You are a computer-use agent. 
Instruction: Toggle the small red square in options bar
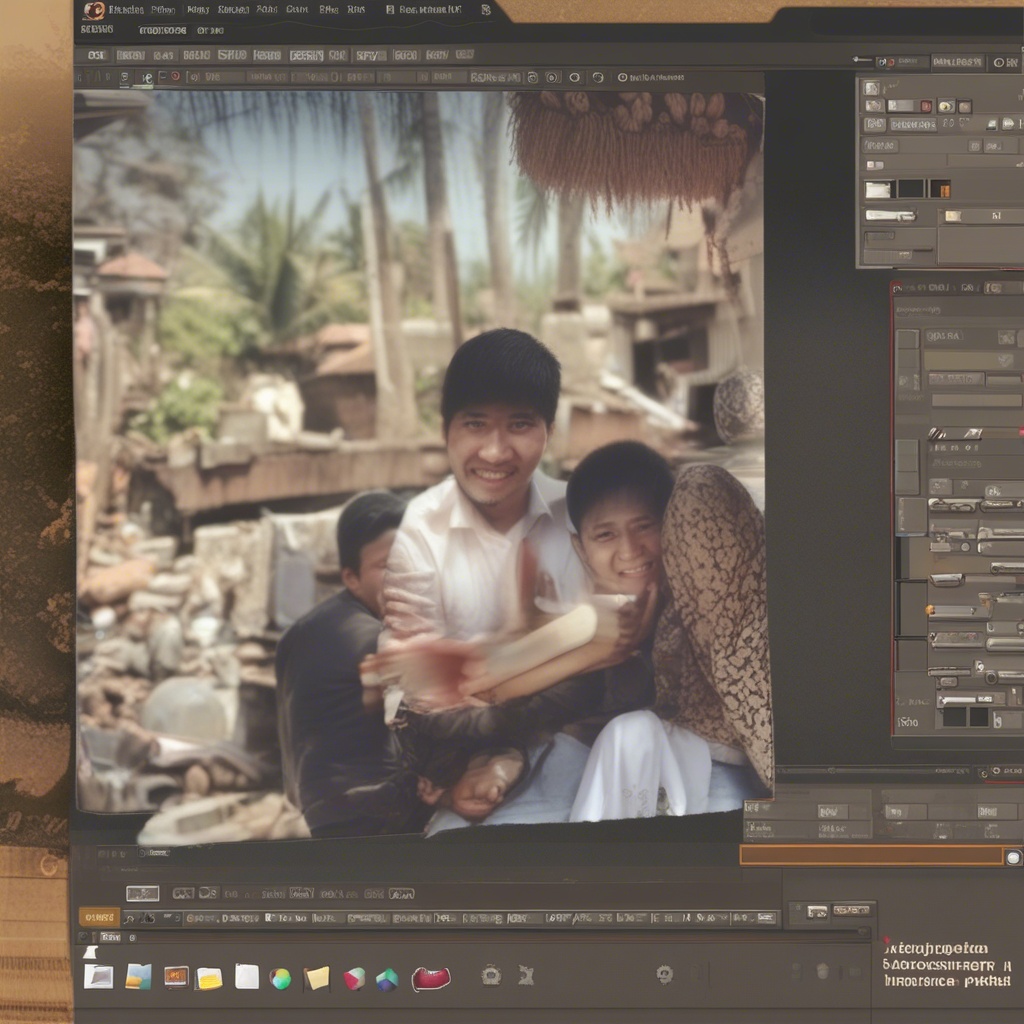pos(175,76)
